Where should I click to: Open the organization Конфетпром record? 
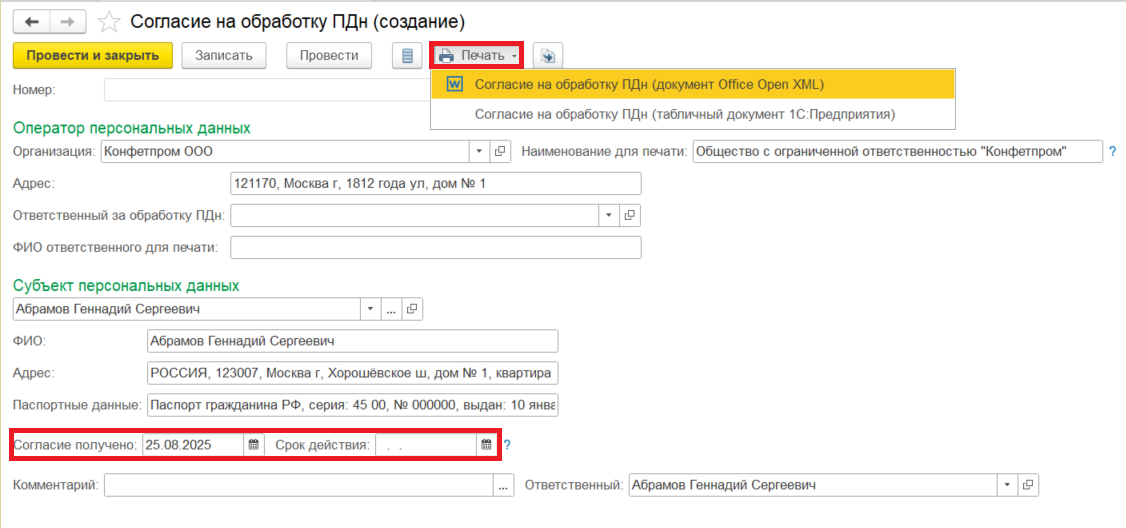tap(500, 152)
